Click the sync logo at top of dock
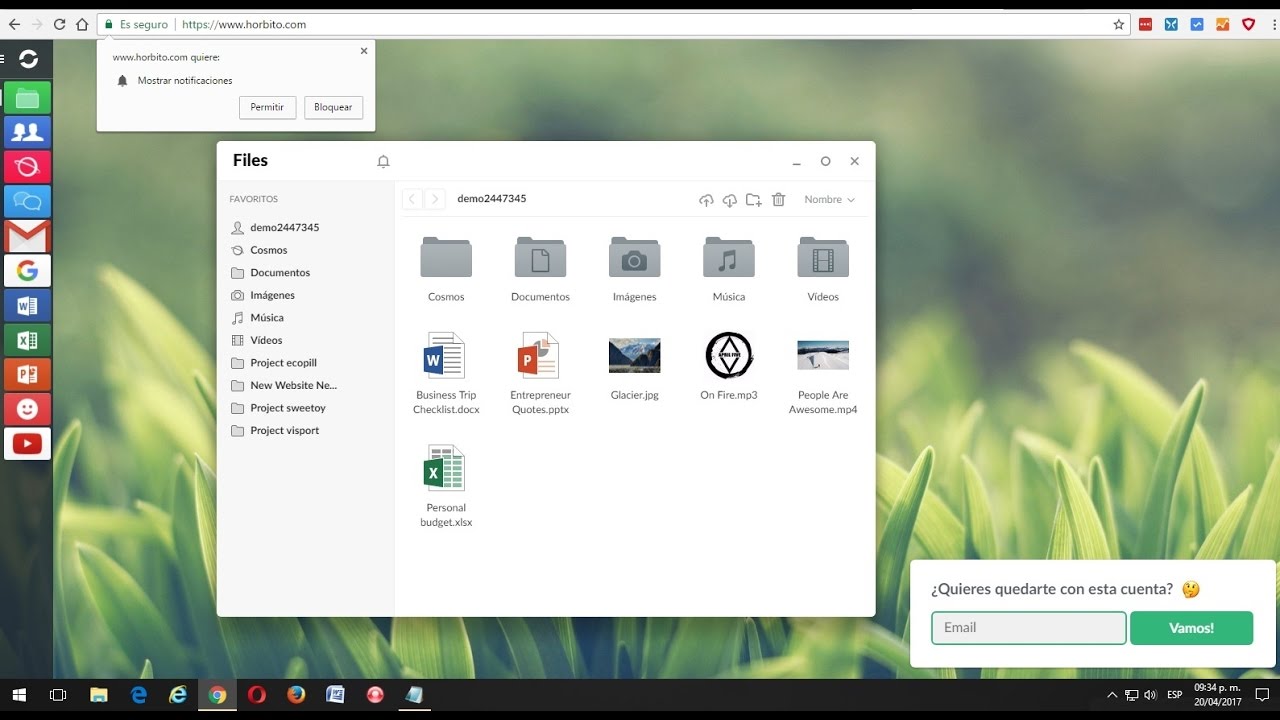This screenshot has width=1280, height=720. point(29,59)
